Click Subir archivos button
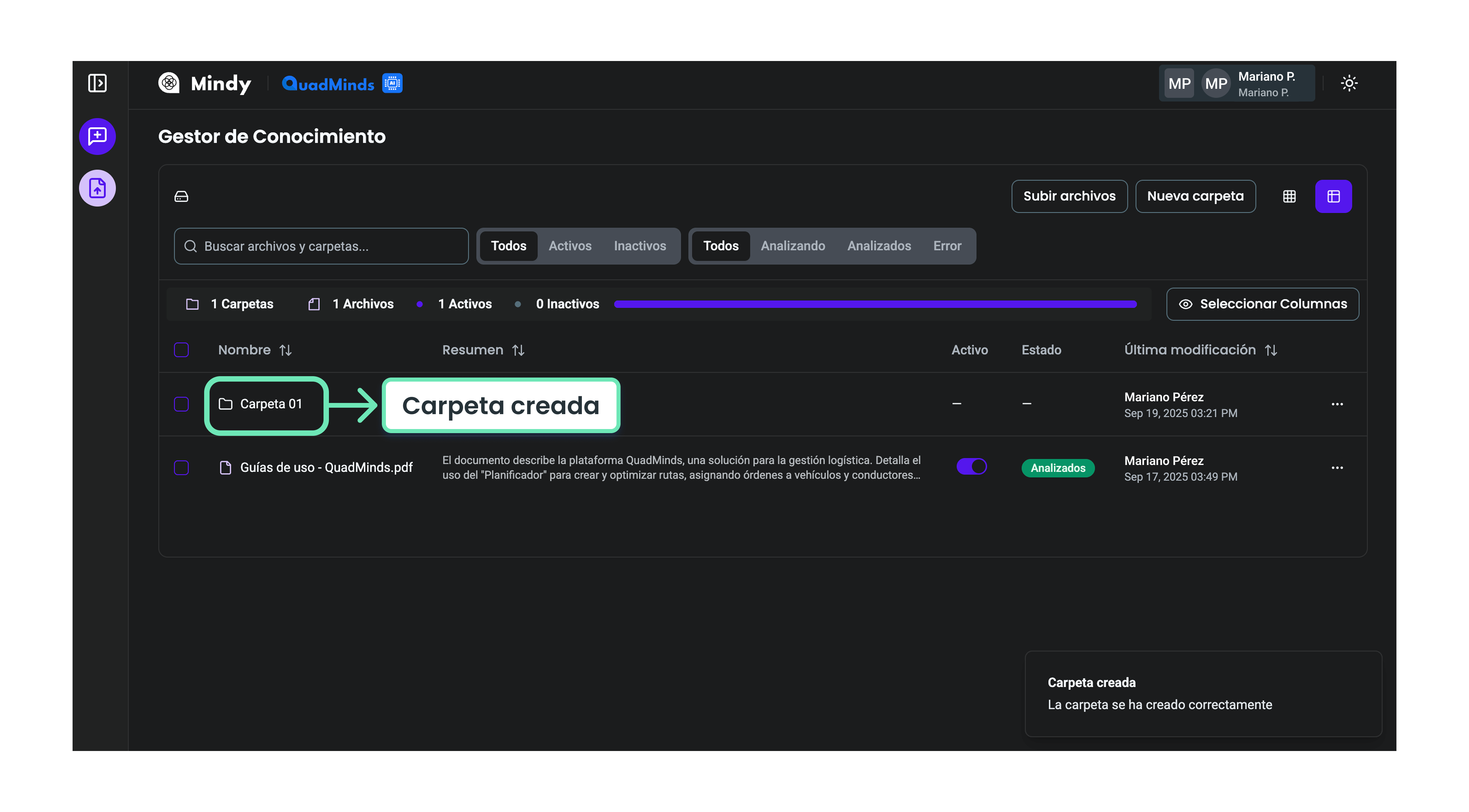This screenshot has width=1469, height=812. click(1069, 197)
